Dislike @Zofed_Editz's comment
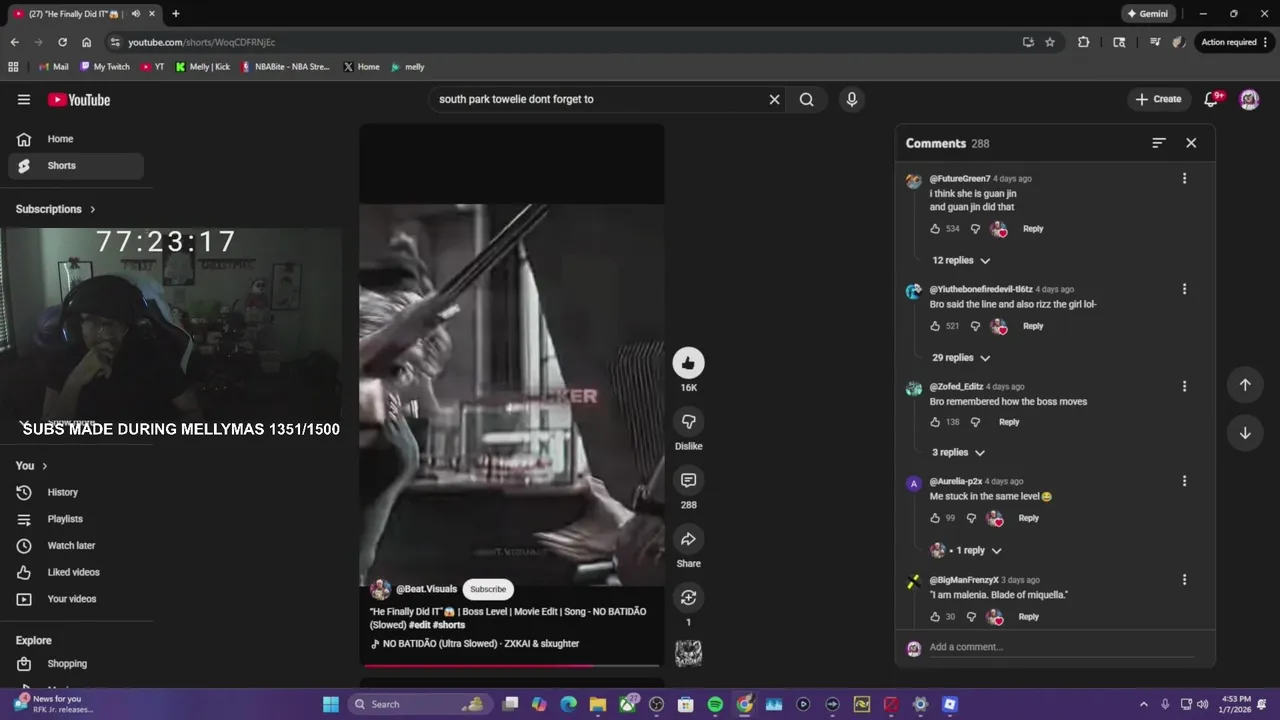Viewport: 1280px width, 720px height. coord(975,422)
